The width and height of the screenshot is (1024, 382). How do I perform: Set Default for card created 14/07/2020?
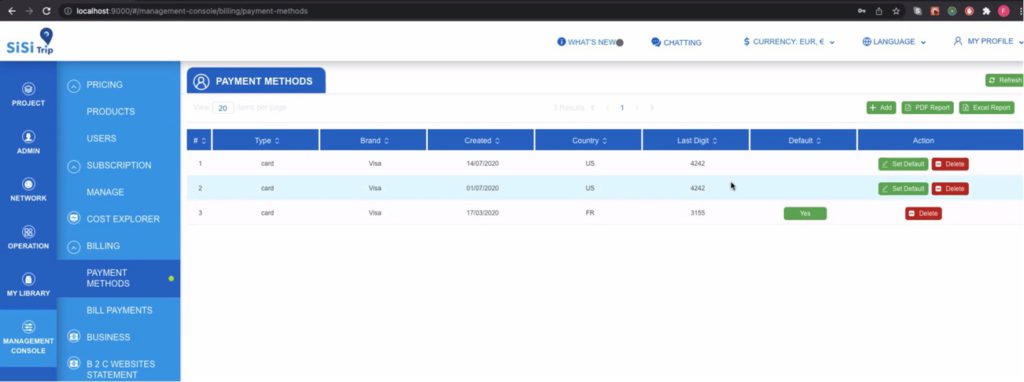coord(903,164)
